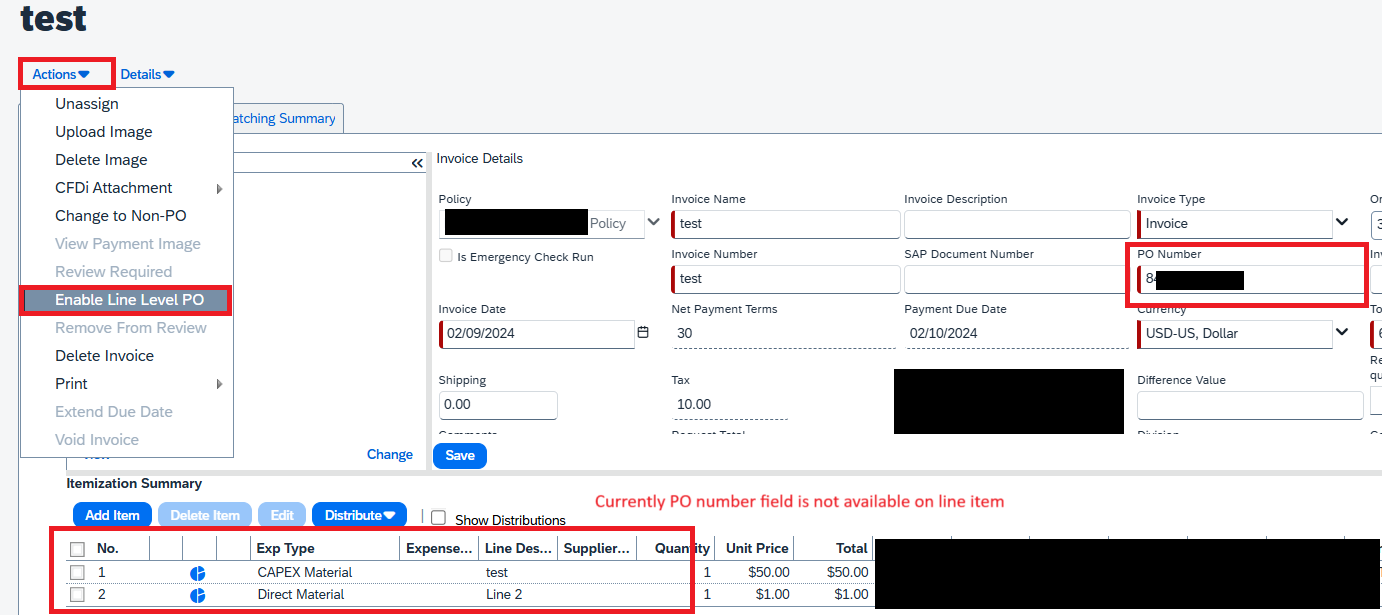Open the Details menu
Screen dimensions: 1382x615
click(147, 74)
